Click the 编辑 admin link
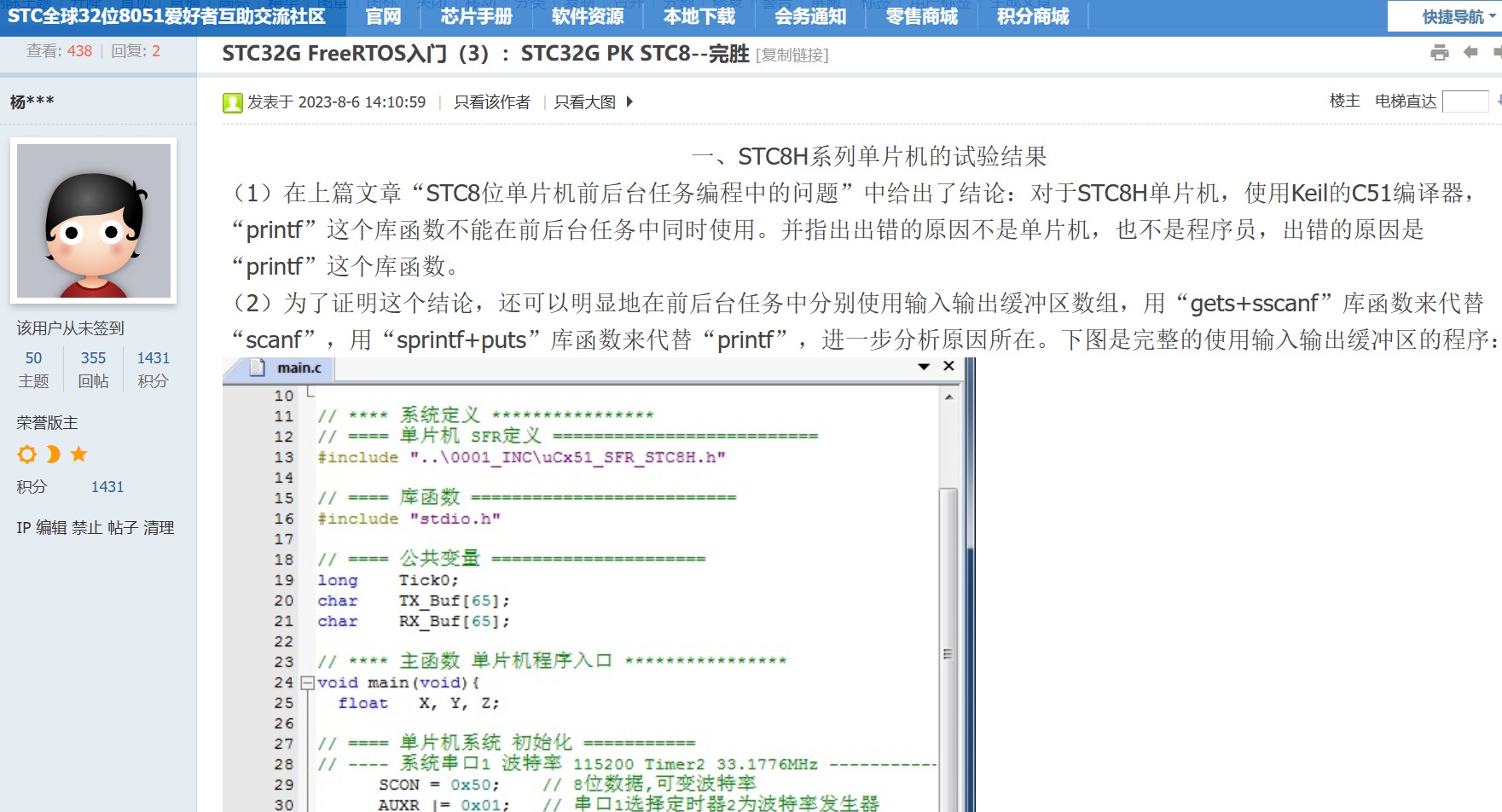 pyautogui.click(x=51, y=528)
